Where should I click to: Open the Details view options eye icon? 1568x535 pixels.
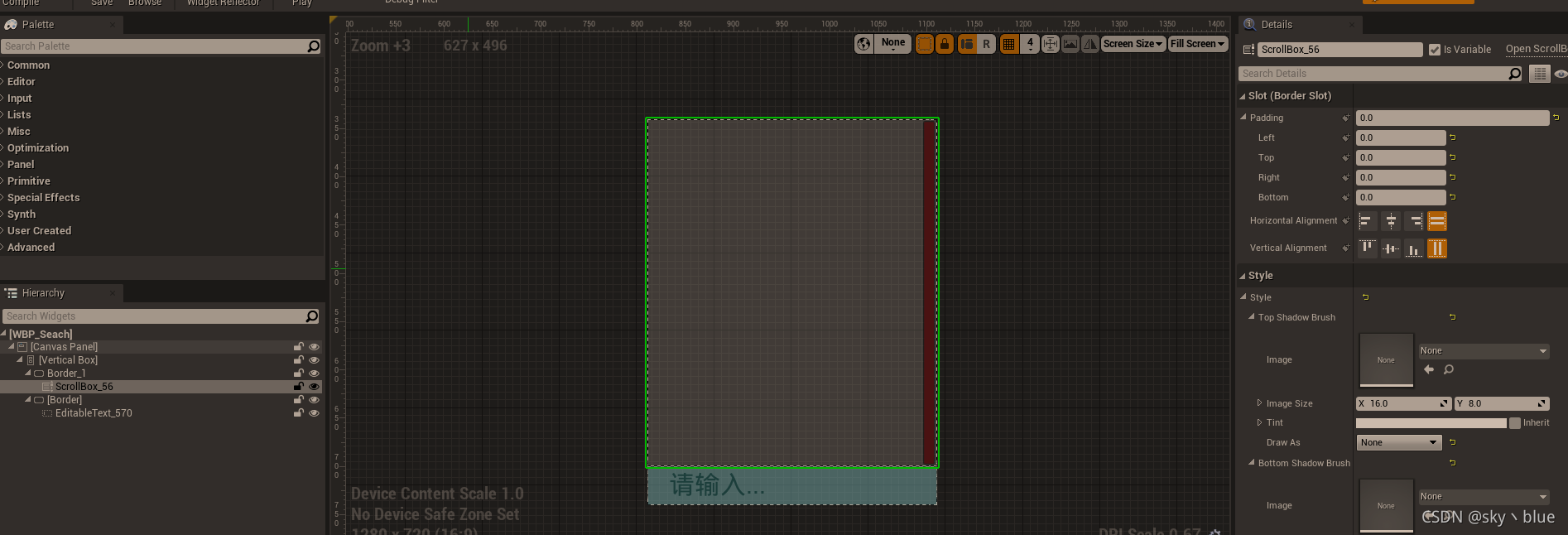1561,74
